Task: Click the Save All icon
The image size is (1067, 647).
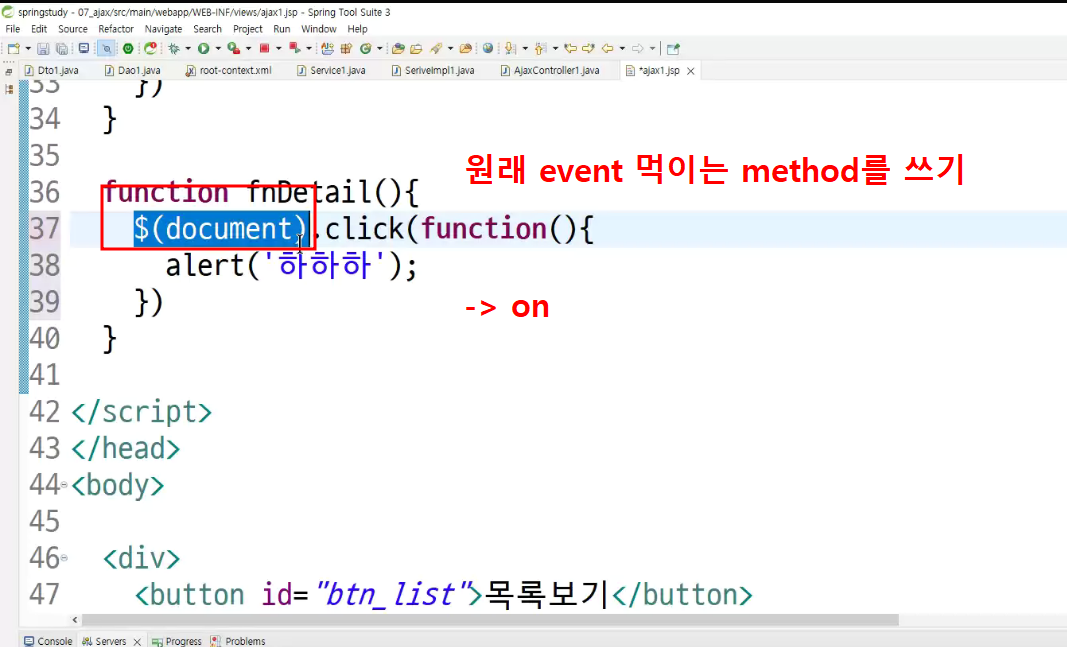Action: tap(62, 48)
